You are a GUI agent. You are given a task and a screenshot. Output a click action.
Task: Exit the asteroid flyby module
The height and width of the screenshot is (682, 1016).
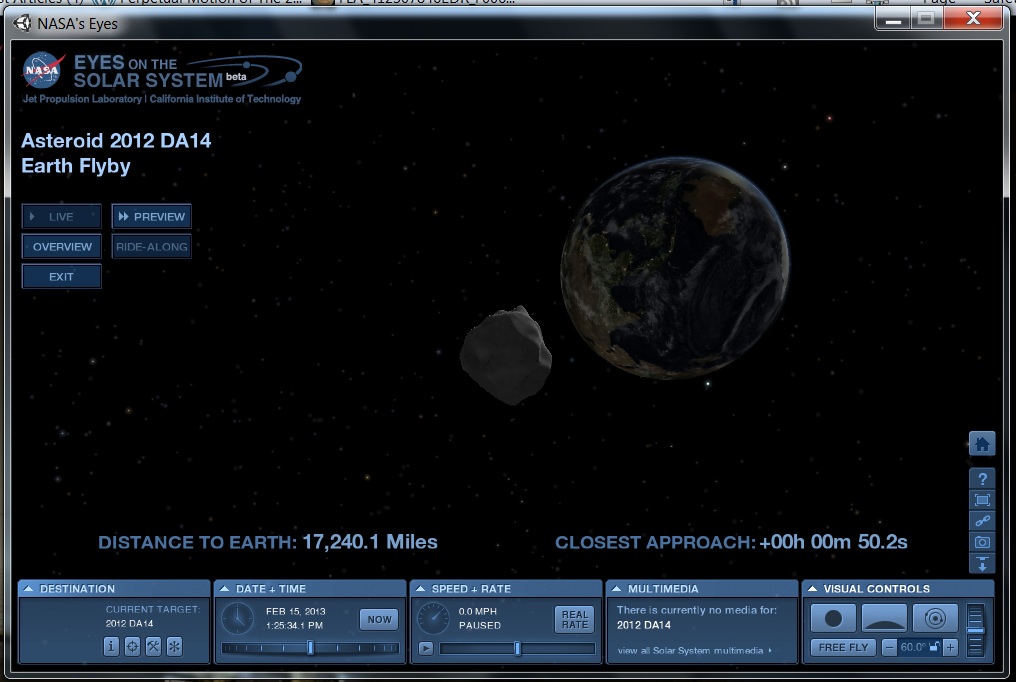pos(62,277)
